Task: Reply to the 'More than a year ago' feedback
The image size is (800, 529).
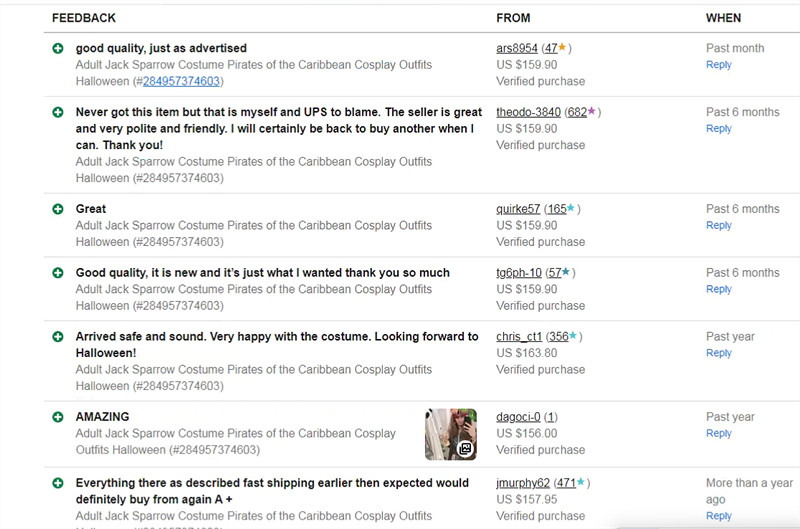Action: [x=719, y=516]
